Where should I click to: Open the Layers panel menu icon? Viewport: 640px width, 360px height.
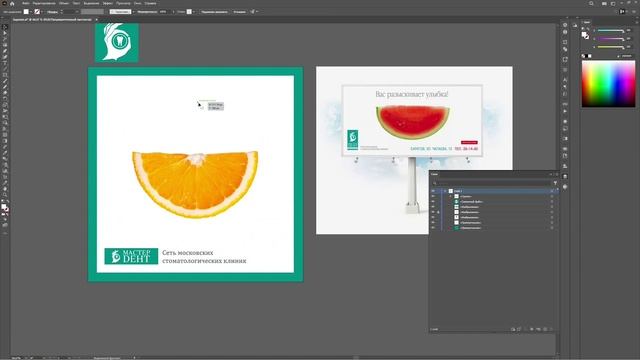557,174
